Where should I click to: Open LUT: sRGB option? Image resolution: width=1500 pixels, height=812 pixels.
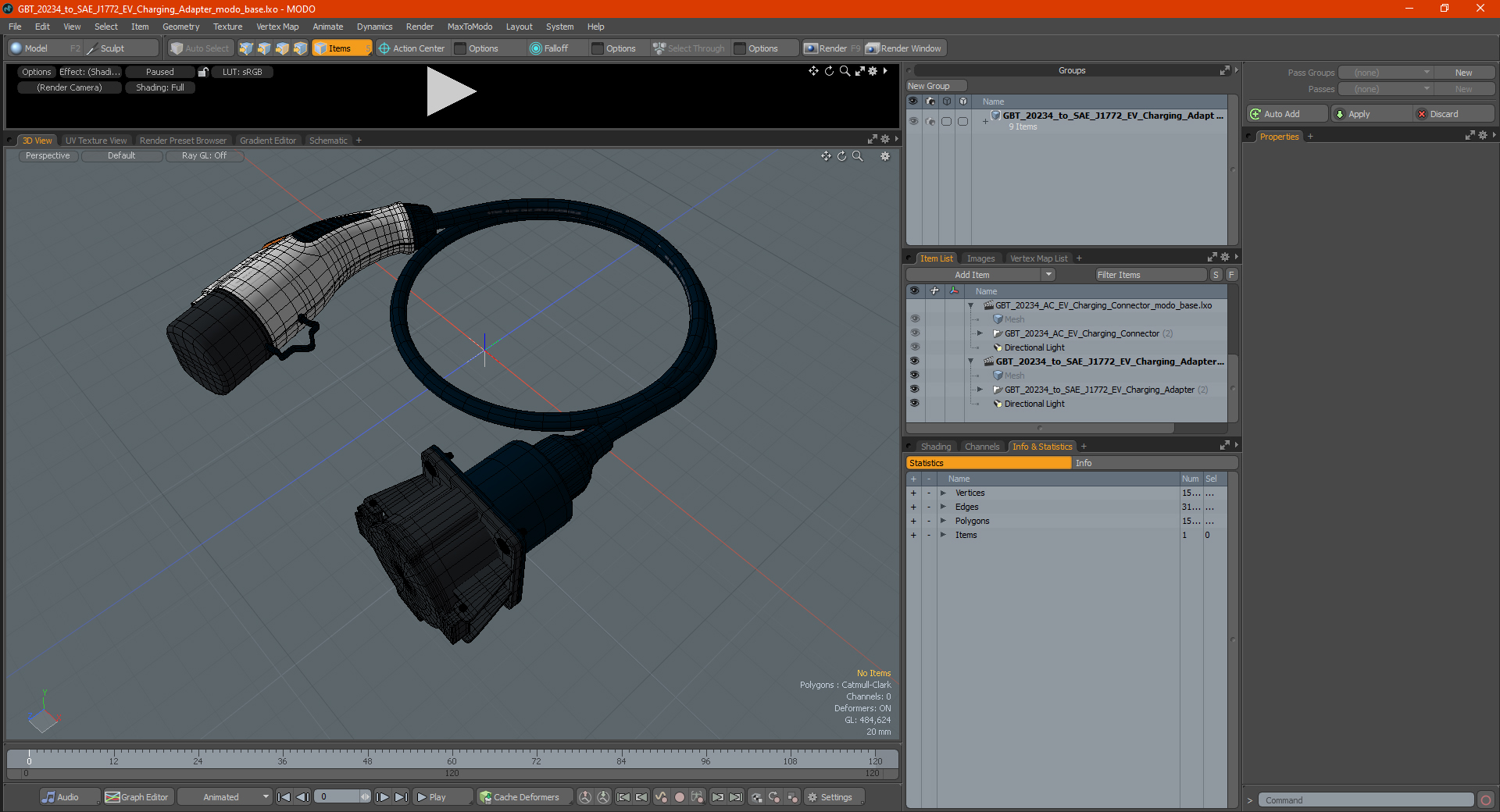coord(242,72)
